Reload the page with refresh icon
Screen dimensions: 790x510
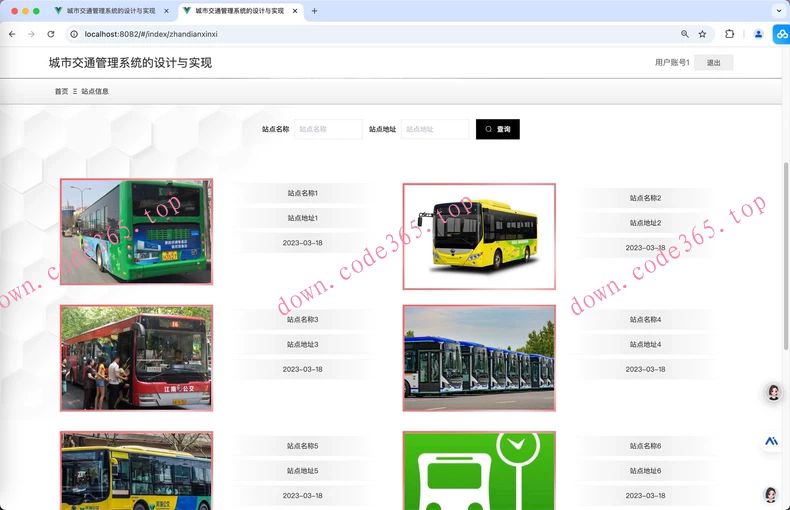tap(51, 34)
